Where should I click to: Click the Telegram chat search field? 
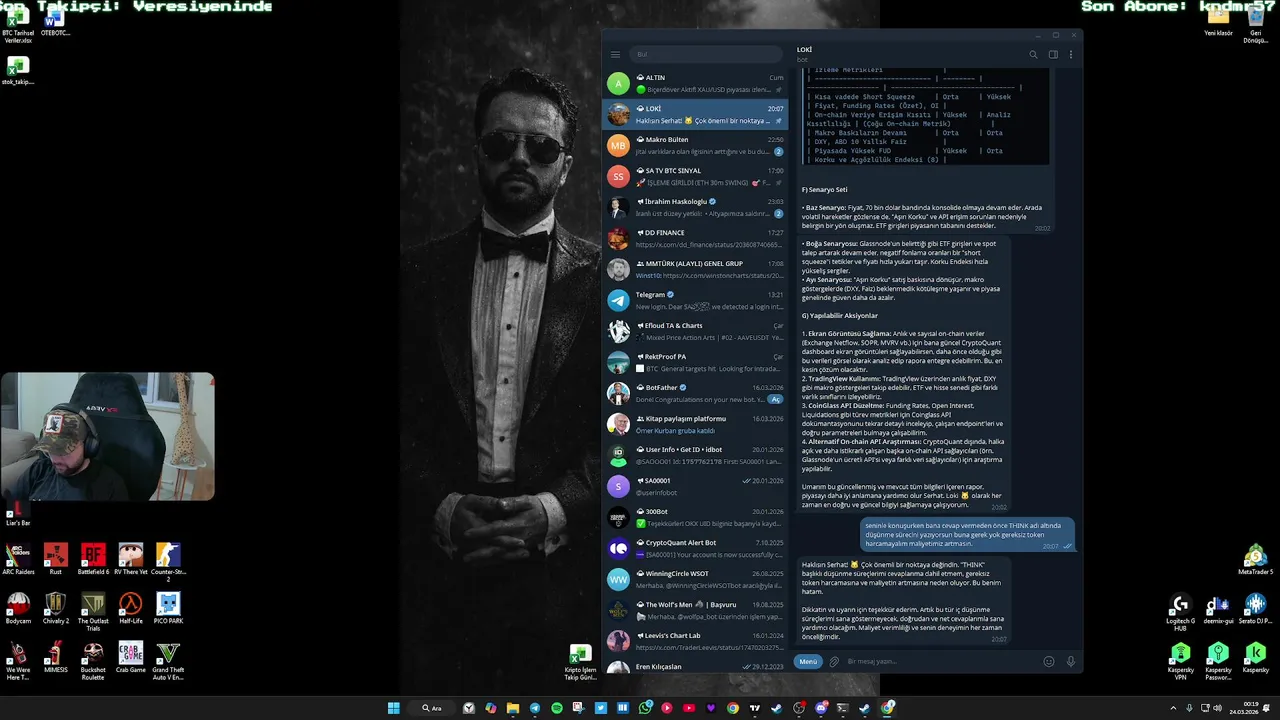tap(707, 54)
